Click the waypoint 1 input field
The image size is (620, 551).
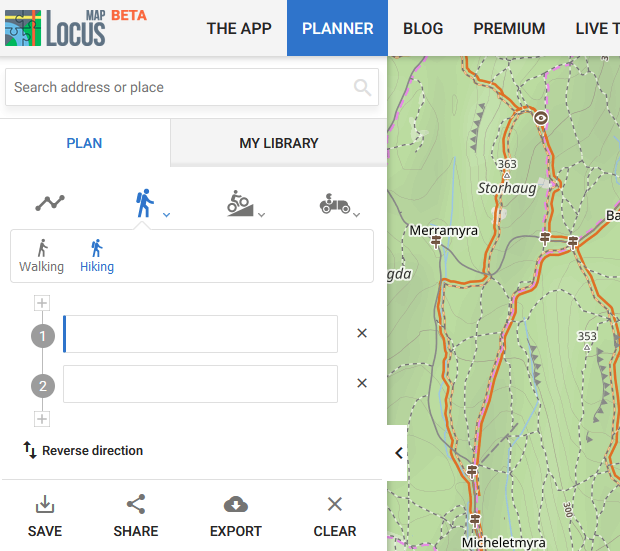(200, 334)
